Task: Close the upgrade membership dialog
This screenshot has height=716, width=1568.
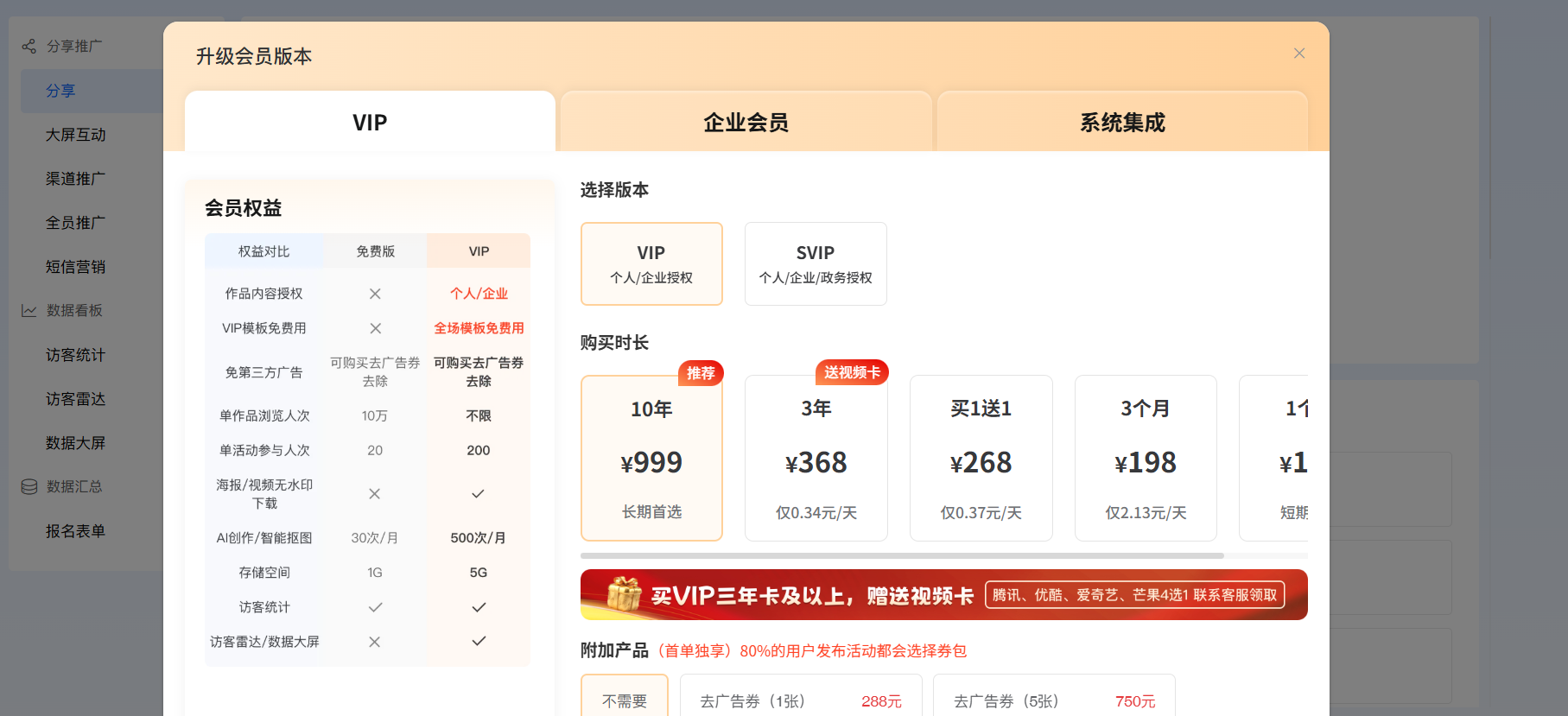Action: tap(1298, 54)
